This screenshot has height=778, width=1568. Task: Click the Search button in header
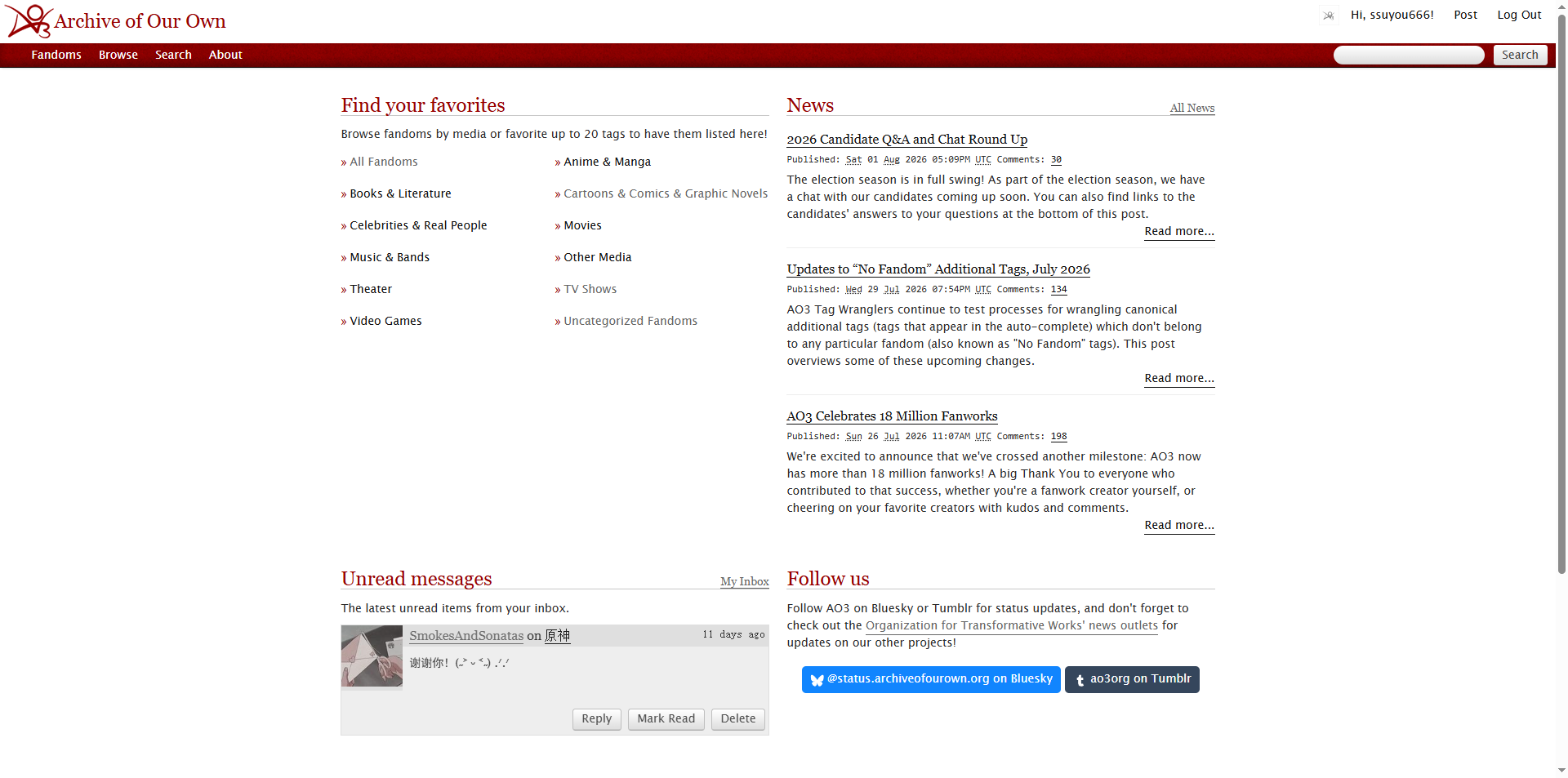(x=1520, y=55)
